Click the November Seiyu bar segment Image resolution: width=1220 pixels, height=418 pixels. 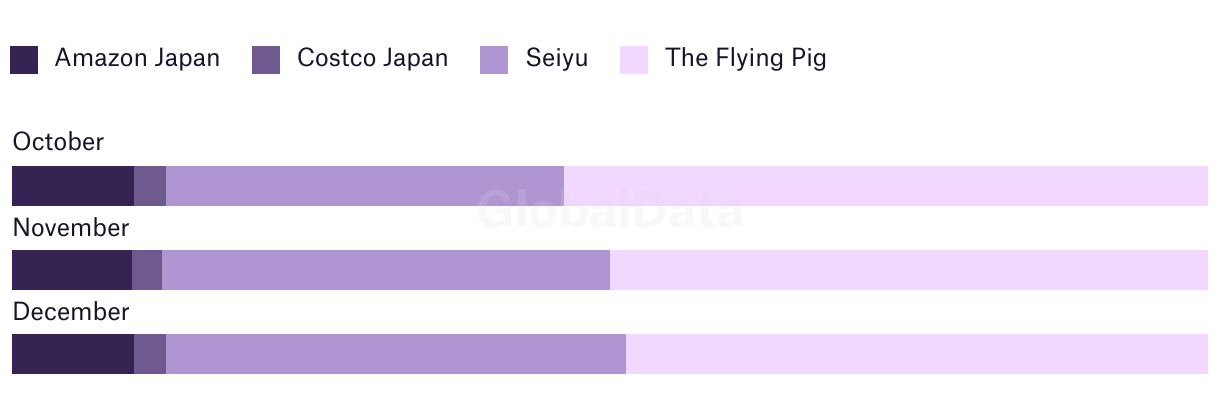click(x=386, y=270)
